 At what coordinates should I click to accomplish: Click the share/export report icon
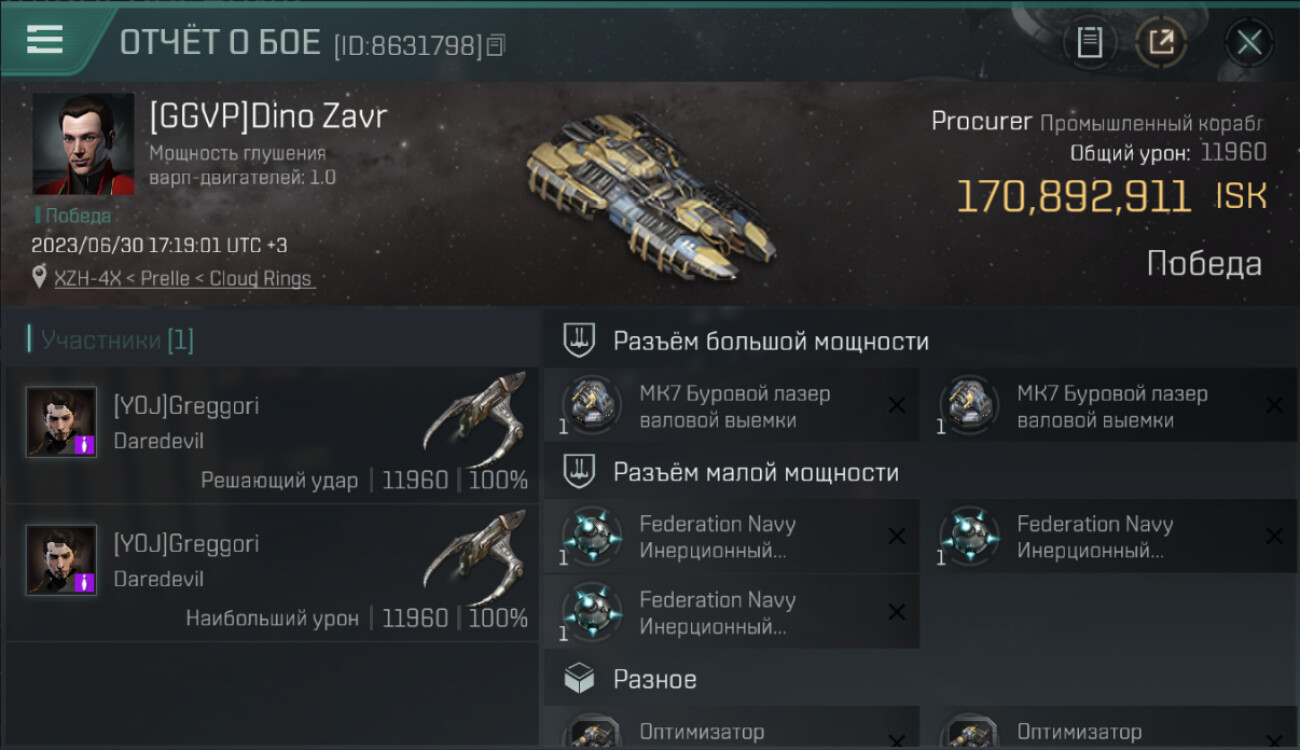point(1161,42)
